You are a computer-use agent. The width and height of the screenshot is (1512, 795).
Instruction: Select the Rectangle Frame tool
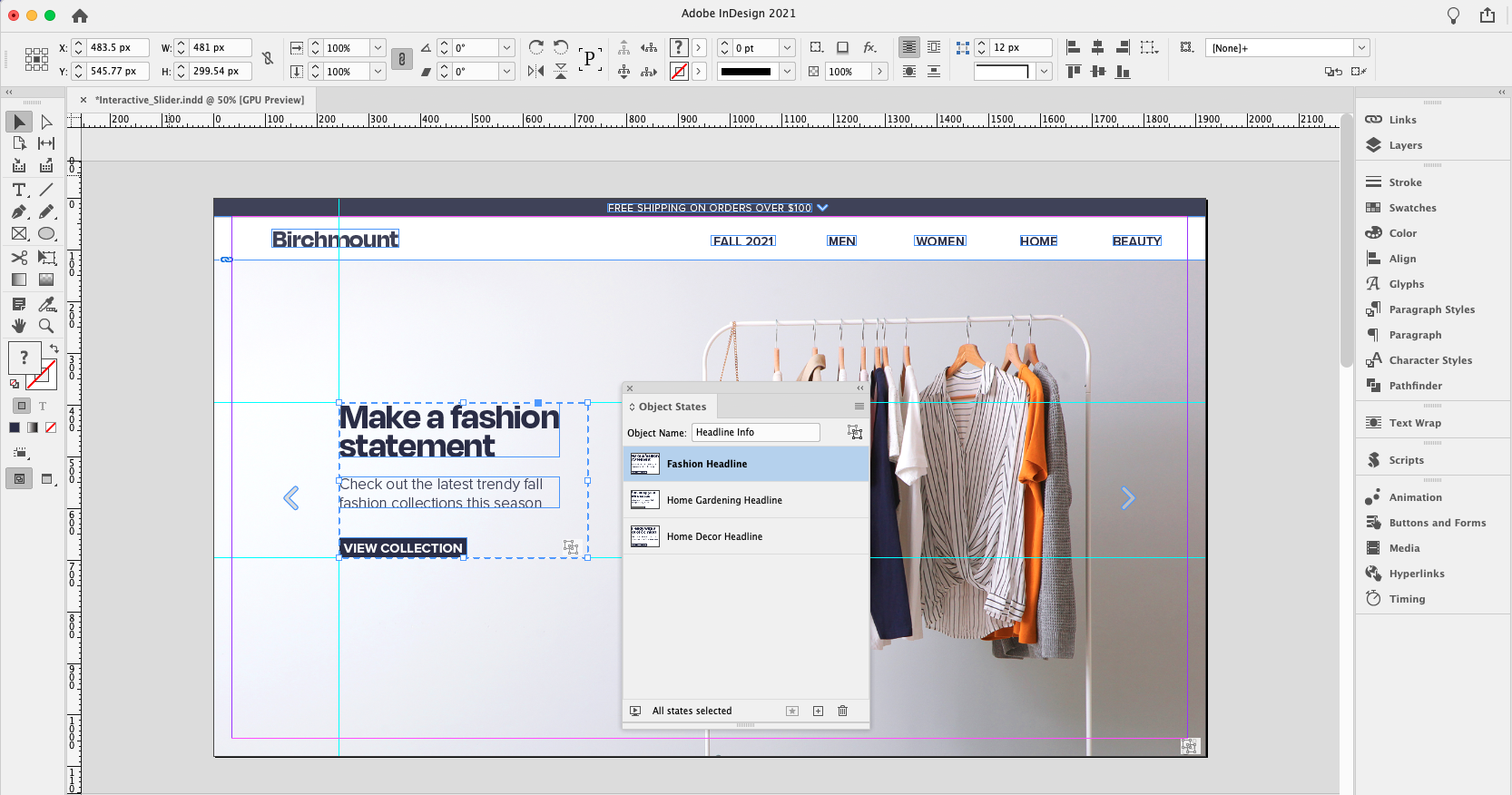pos(19,233)
